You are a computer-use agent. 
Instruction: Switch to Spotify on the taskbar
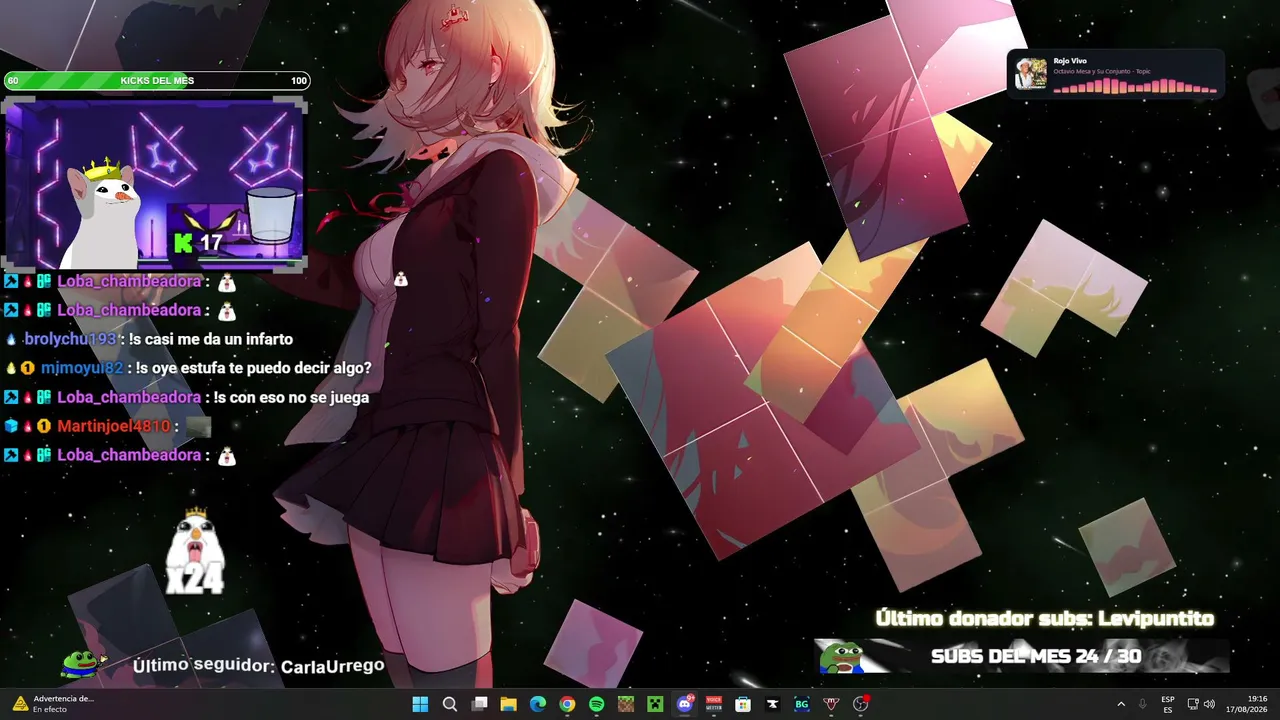pyautogui.click(x=596, y=704)
